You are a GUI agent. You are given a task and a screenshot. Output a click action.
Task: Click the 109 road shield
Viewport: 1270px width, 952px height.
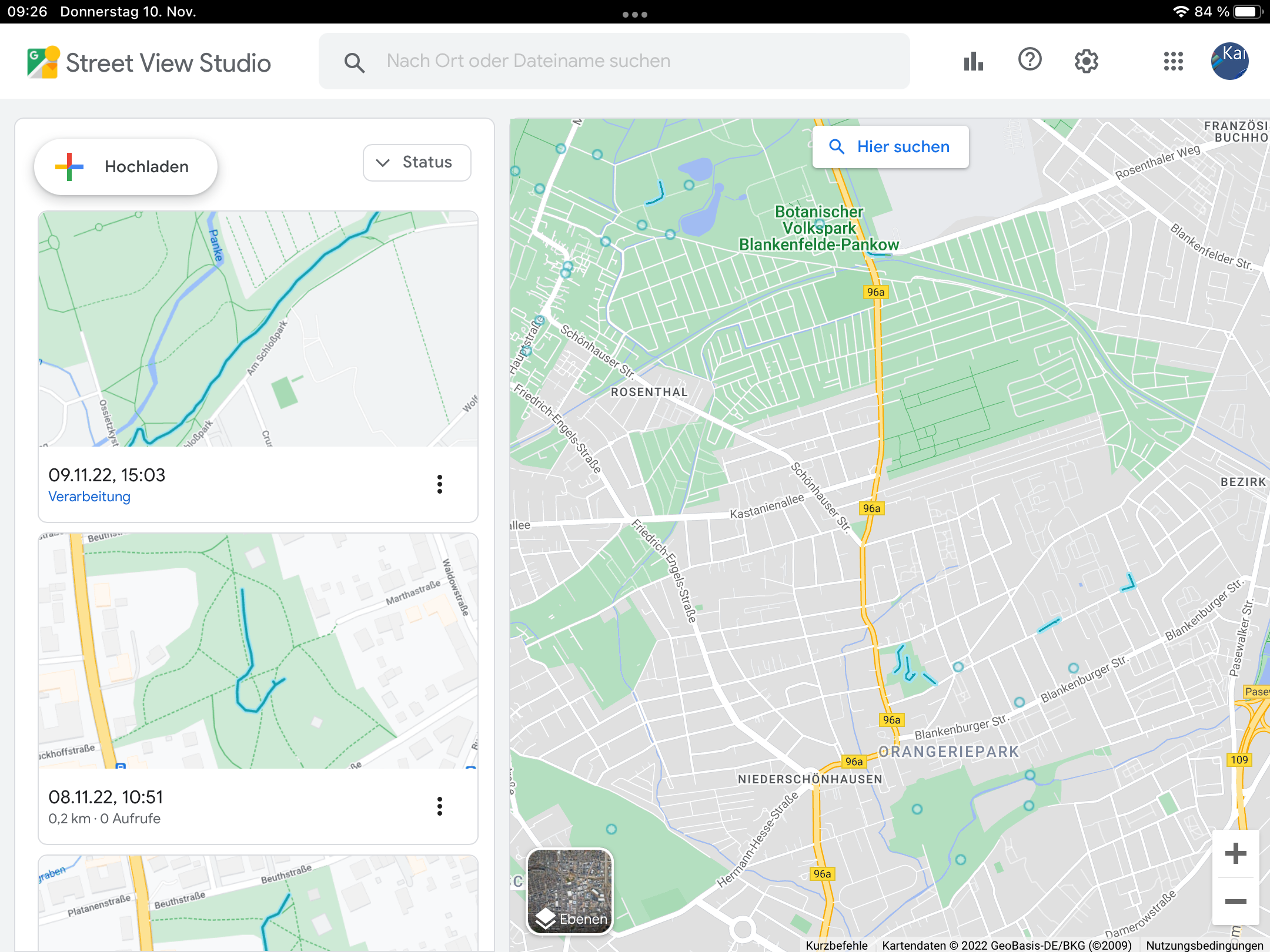pos(1239,760)
